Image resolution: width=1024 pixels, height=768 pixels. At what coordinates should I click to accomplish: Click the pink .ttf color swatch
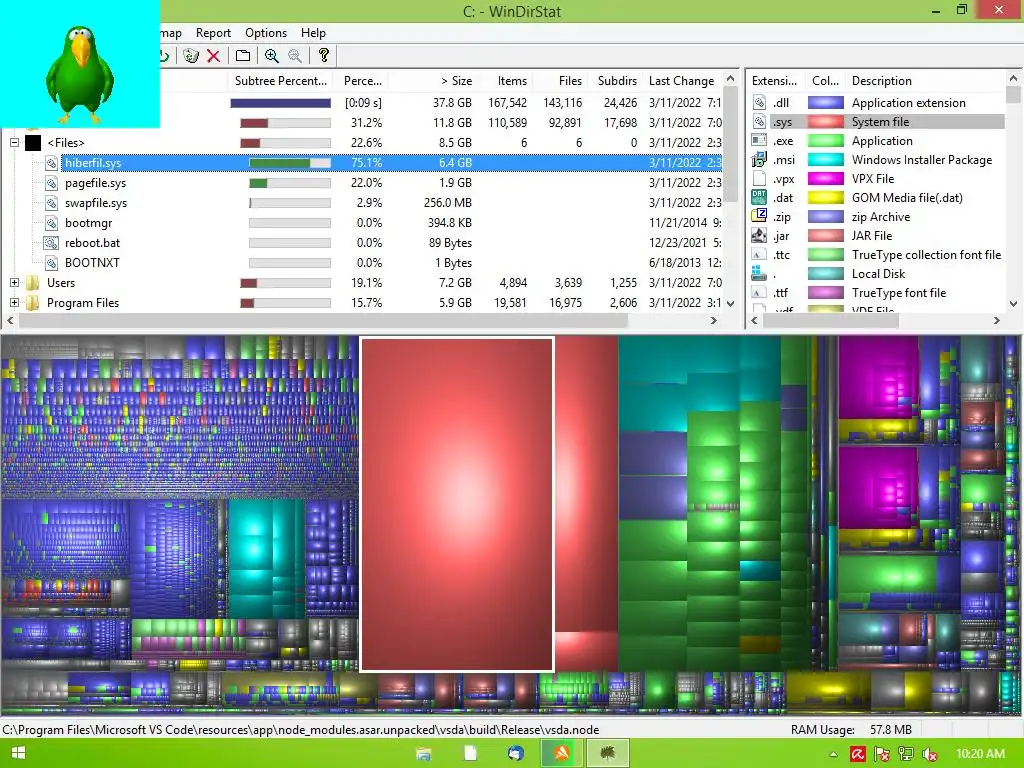(825, 293)
